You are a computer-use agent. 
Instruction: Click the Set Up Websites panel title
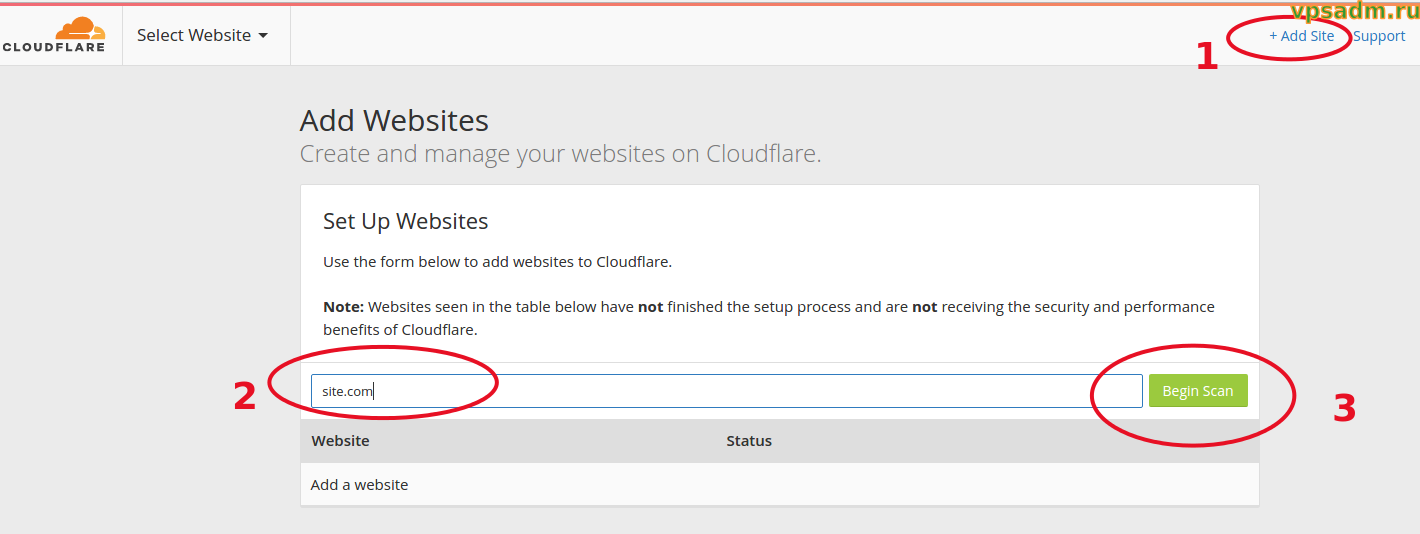click(405, 221)
